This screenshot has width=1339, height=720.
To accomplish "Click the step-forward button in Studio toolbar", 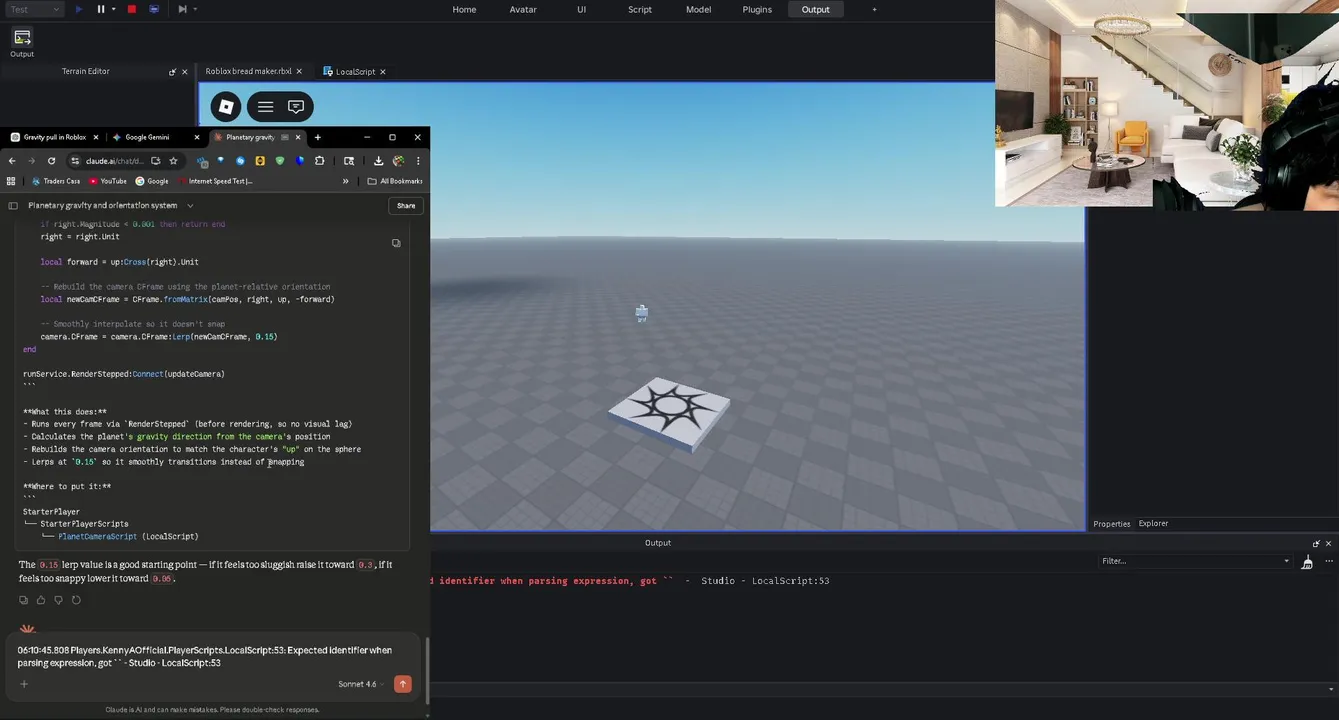I will (182, 9).
